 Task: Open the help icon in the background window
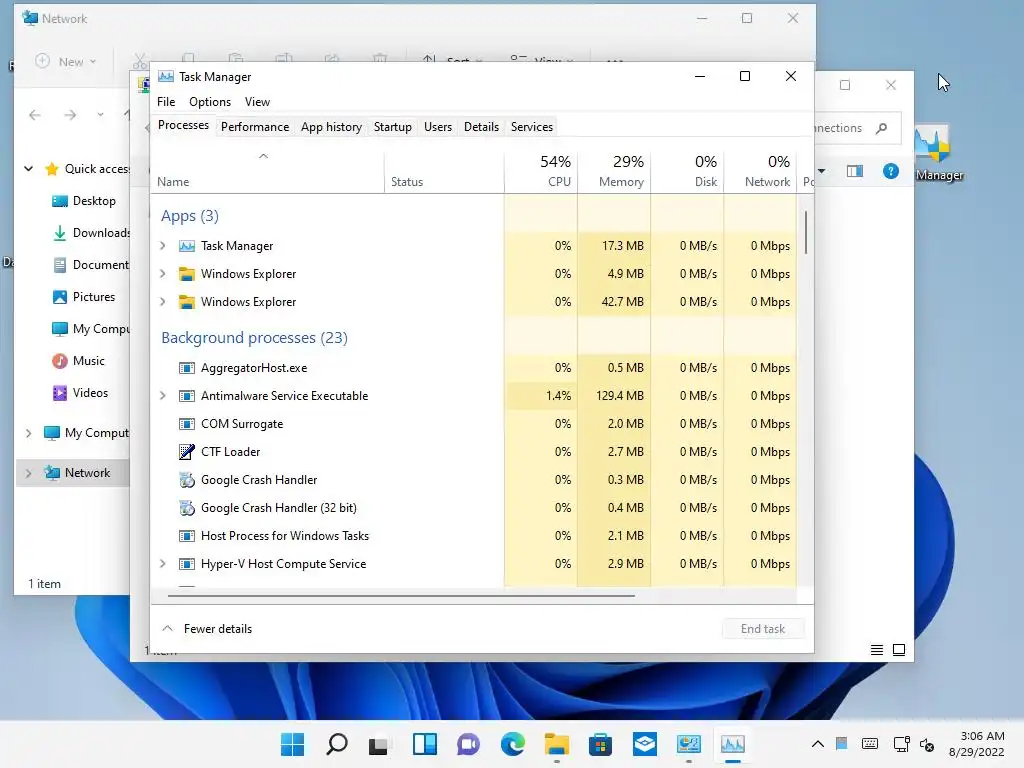pos(891,171)
